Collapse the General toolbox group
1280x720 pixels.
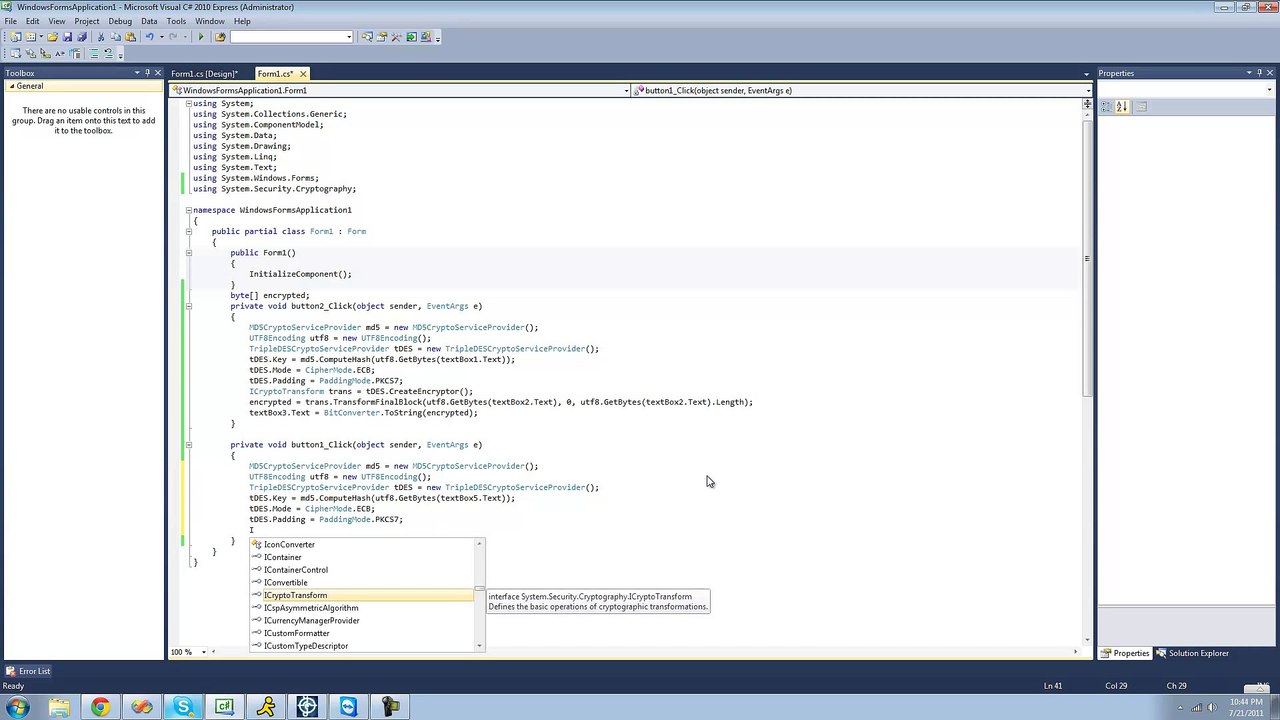[x=11, y=86]
